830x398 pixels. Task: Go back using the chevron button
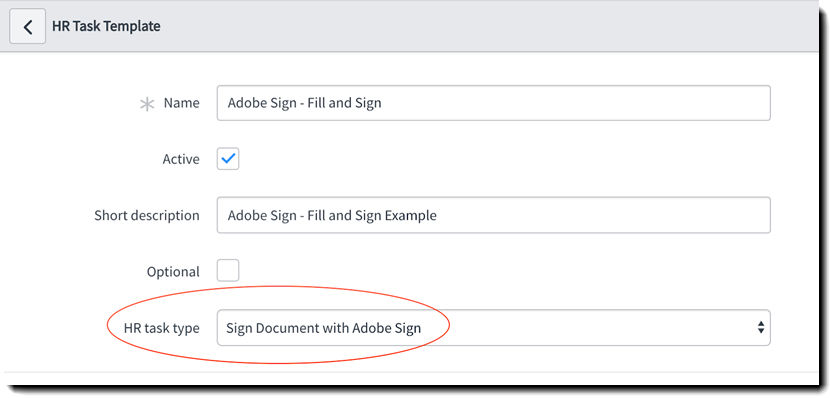28,26
